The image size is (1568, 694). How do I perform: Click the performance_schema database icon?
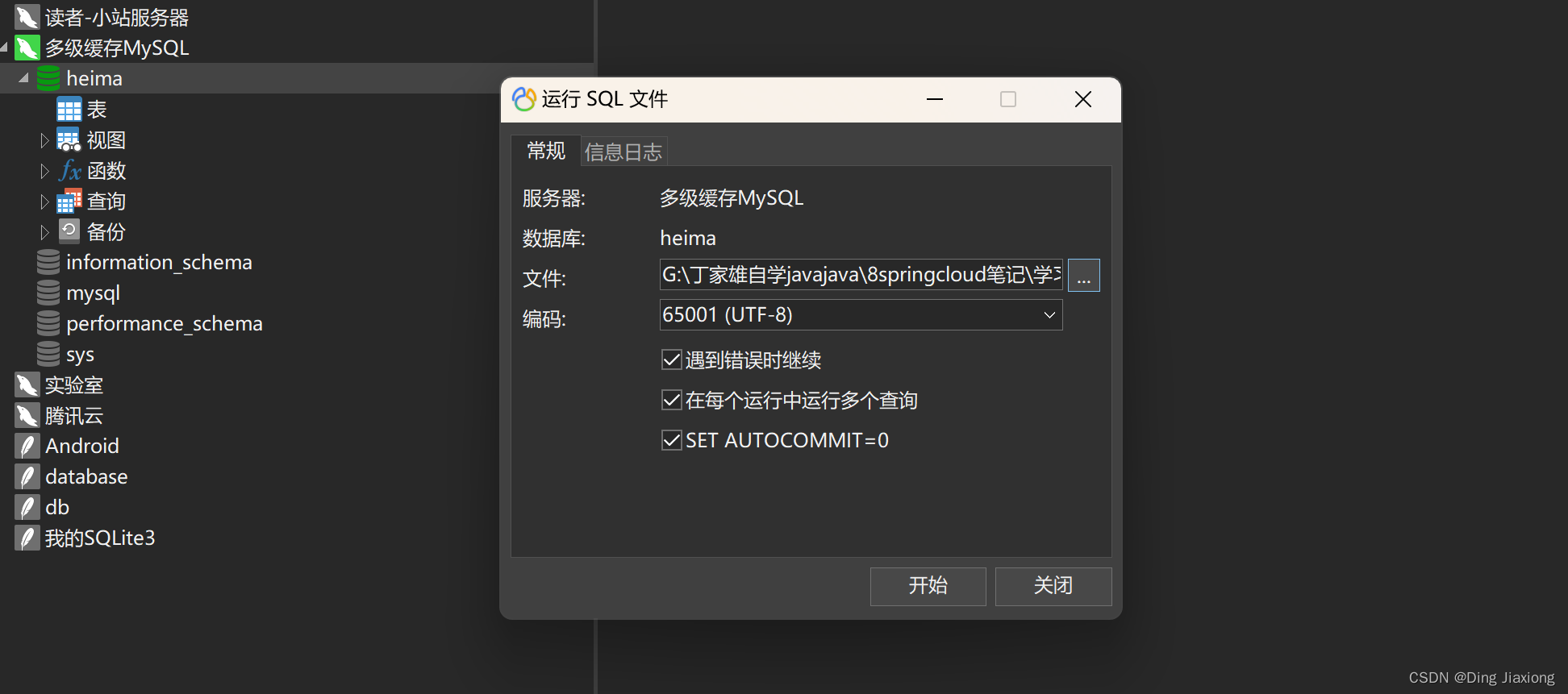coord(48,323)
